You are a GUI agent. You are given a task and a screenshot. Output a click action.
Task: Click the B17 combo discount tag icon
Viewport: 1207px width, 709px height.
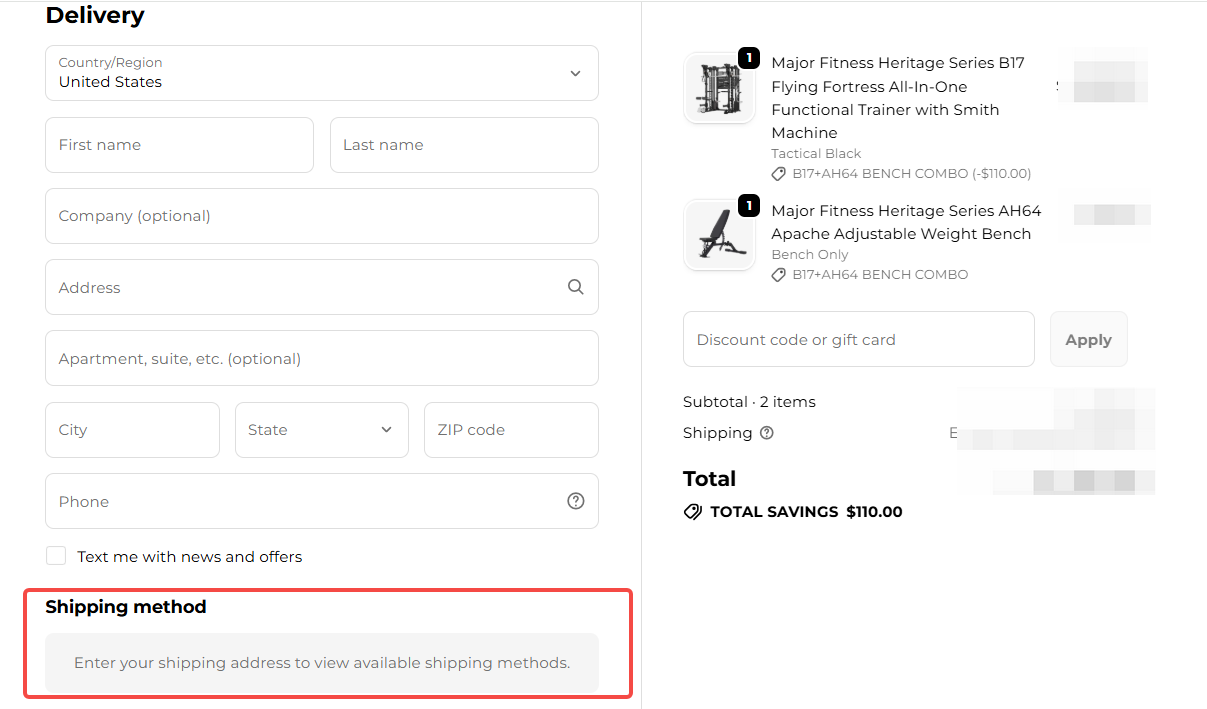tap(779, 174)
